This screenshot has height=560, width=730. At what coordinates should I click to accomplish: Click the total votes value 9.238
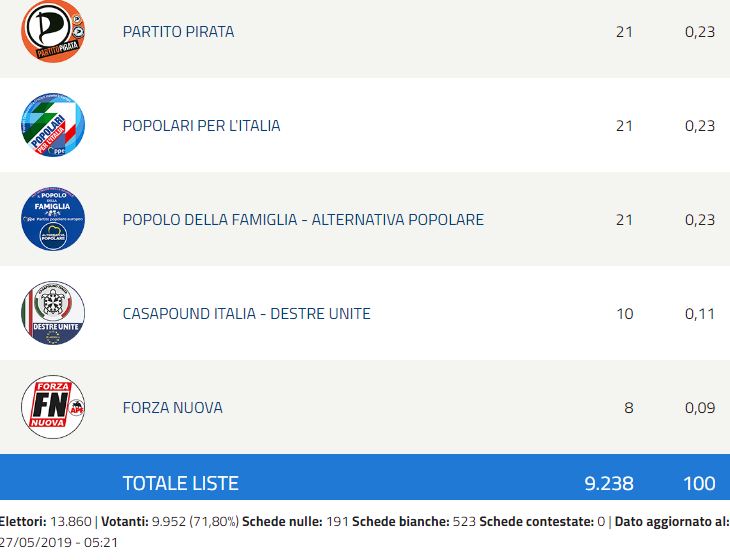609,483
